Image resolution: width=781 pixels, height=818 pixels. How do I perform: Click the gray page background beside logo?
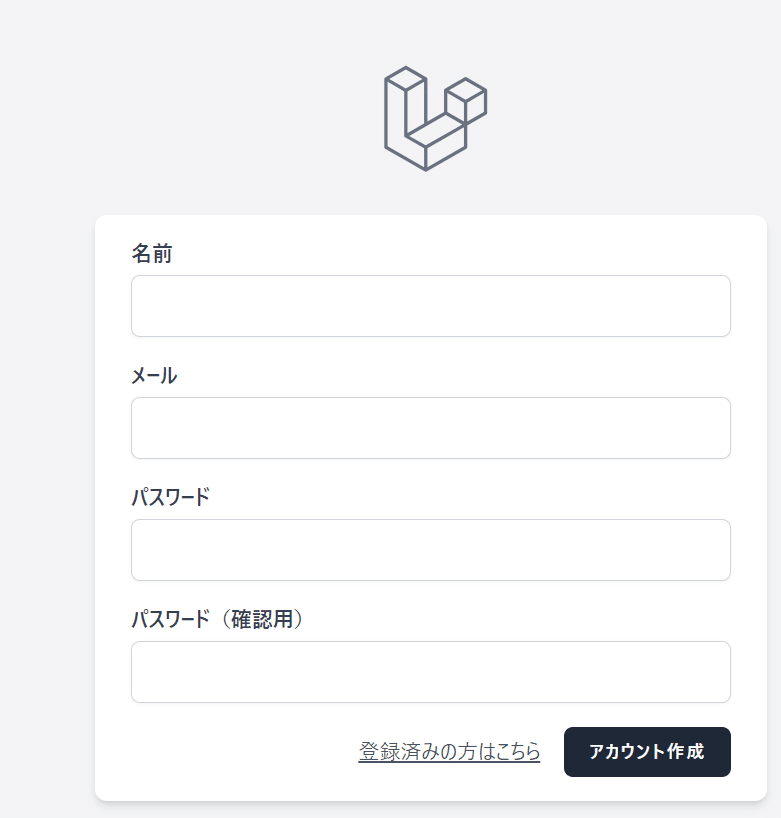tap(209, 115)
